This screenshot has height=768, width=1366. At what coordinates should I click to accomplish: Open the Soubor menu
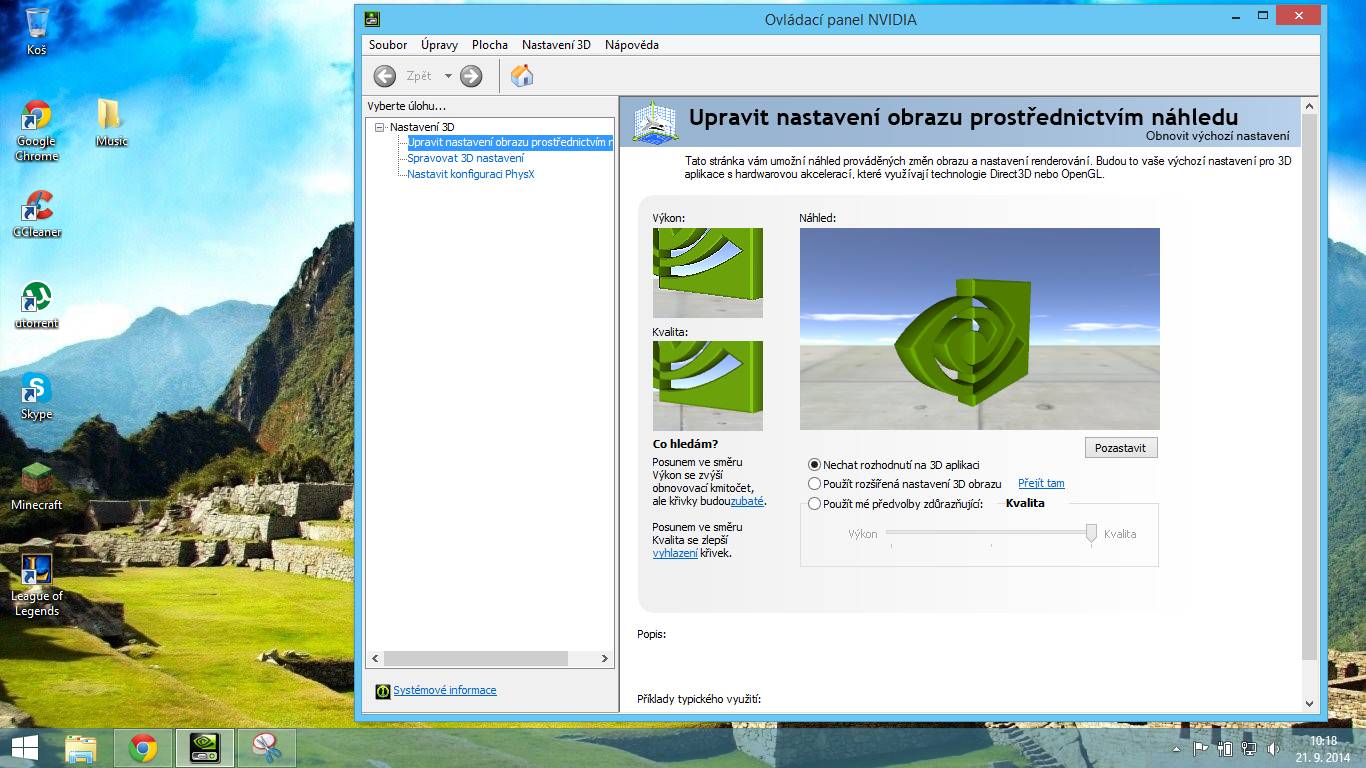point(388,45)
